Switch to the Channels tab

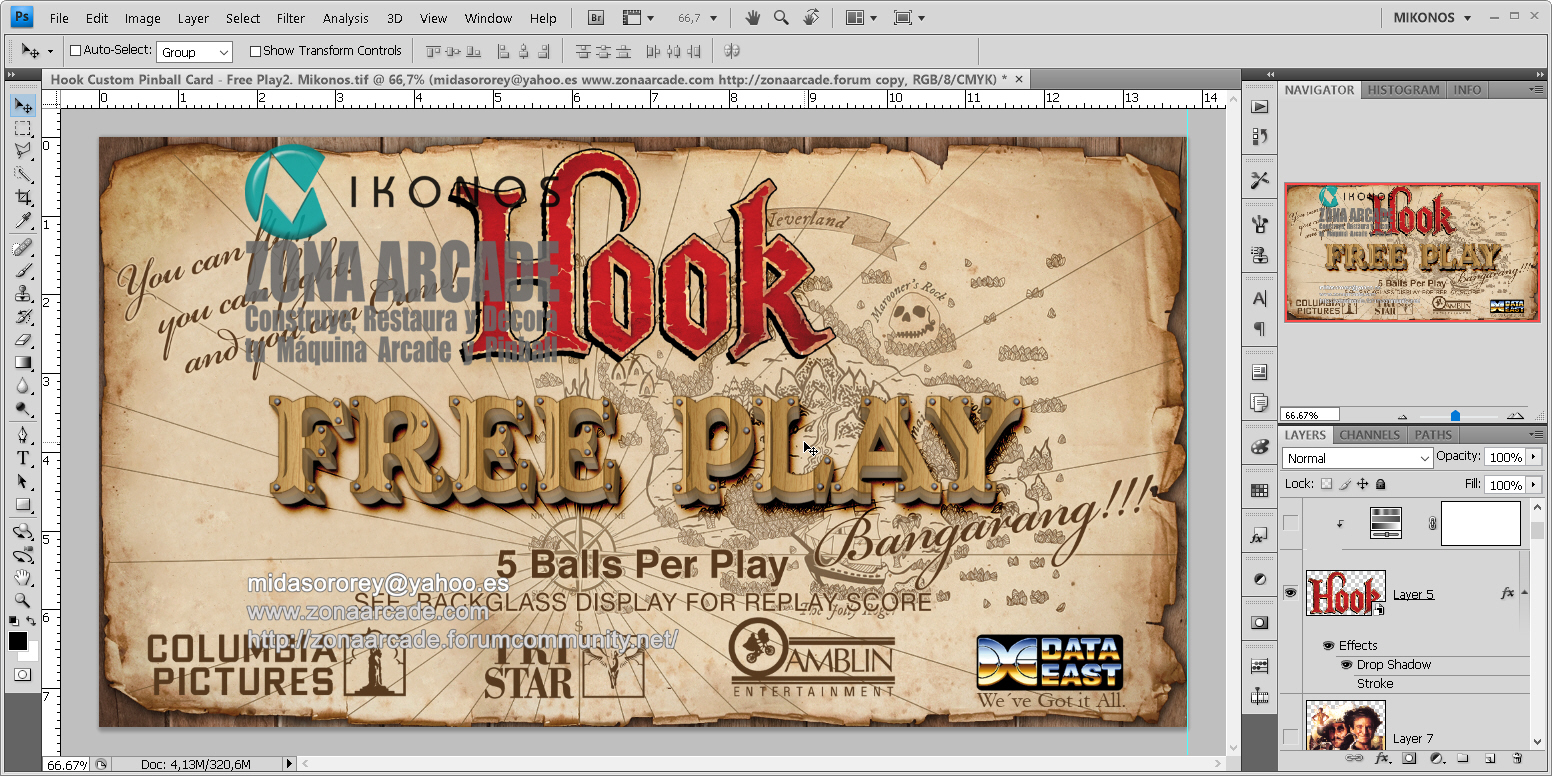pos(1369,435)
